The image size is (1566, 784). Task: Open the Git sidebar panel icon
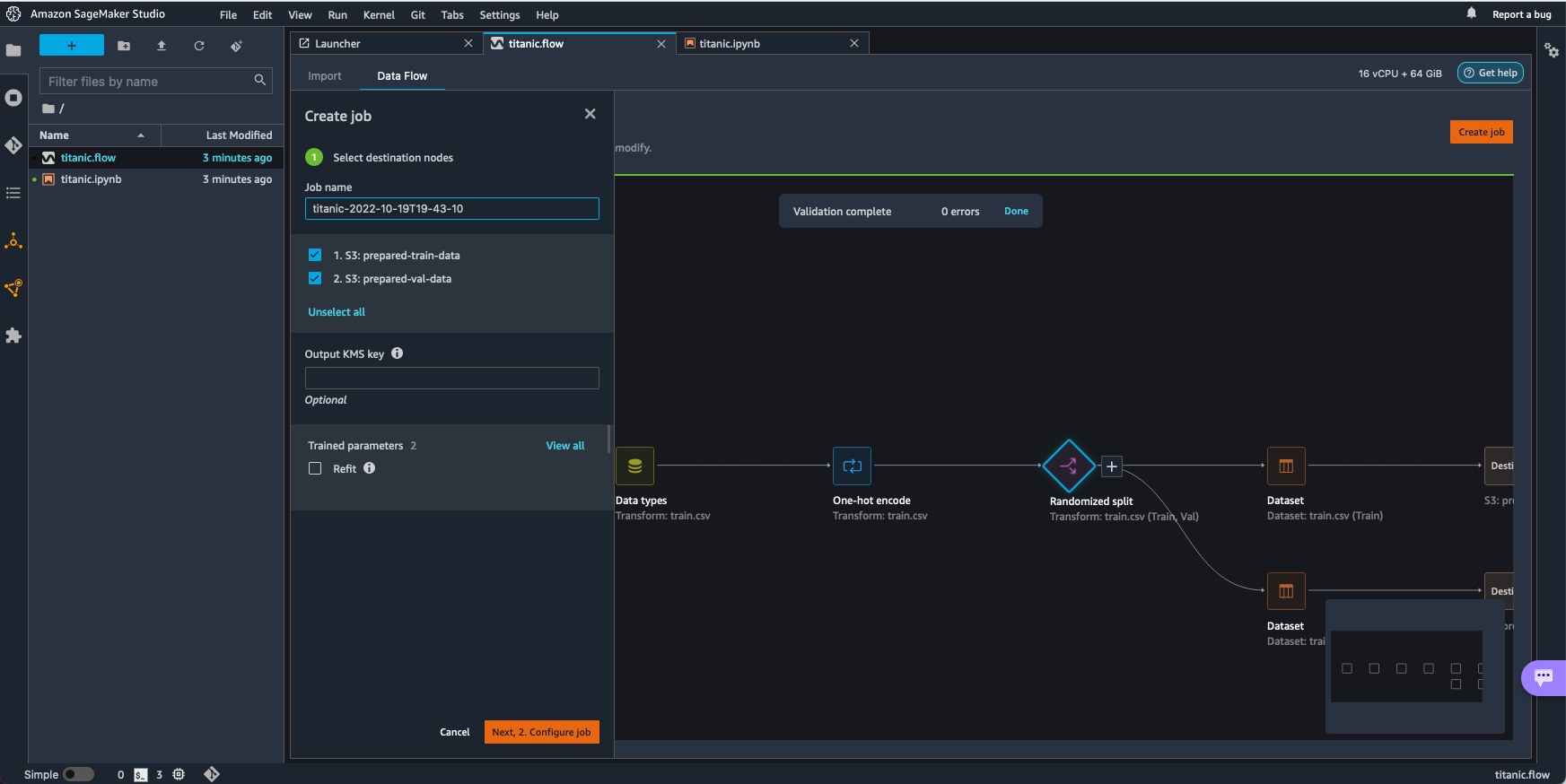click(x=13, y=145)
